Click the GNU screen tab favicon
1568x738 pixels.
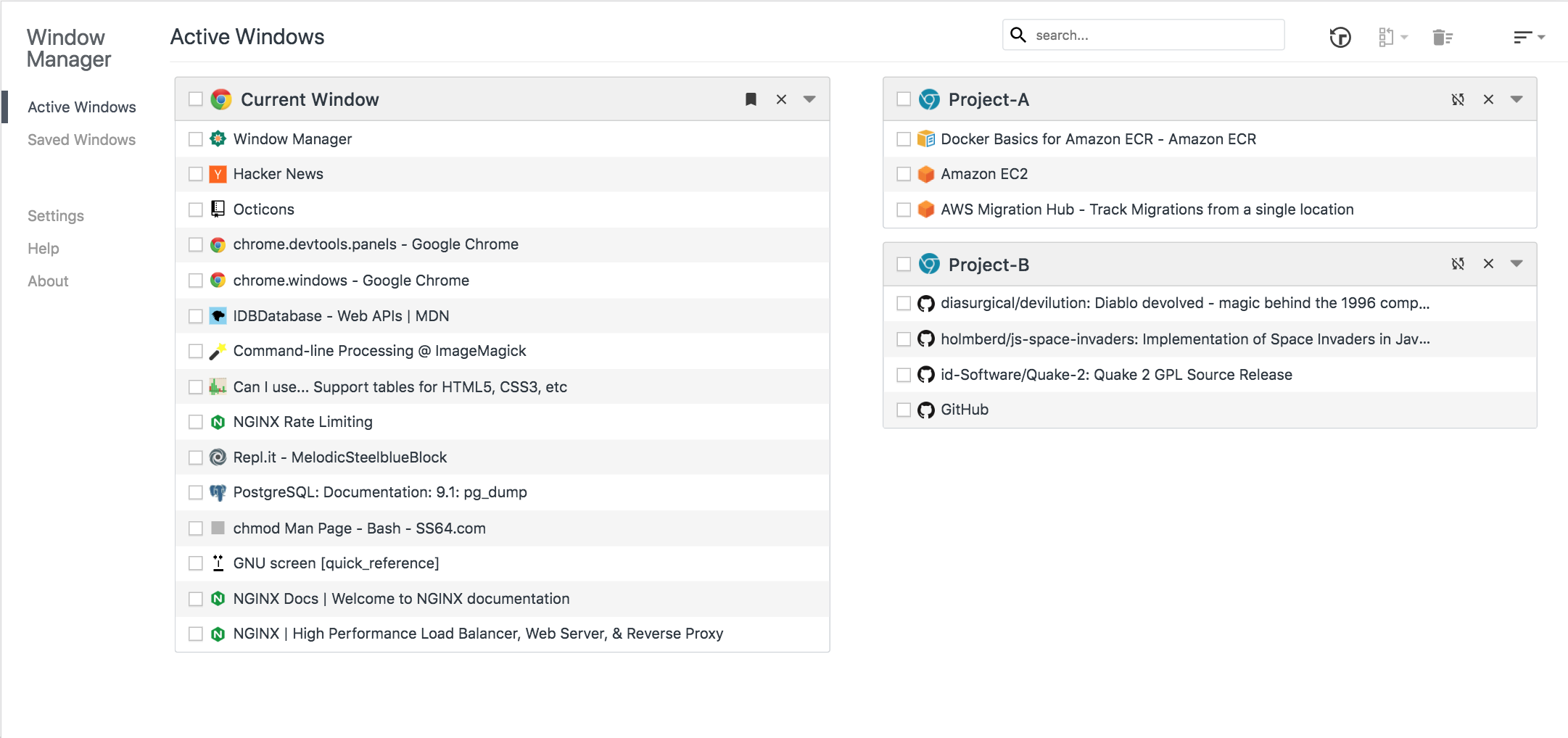(x=218, y=563)
